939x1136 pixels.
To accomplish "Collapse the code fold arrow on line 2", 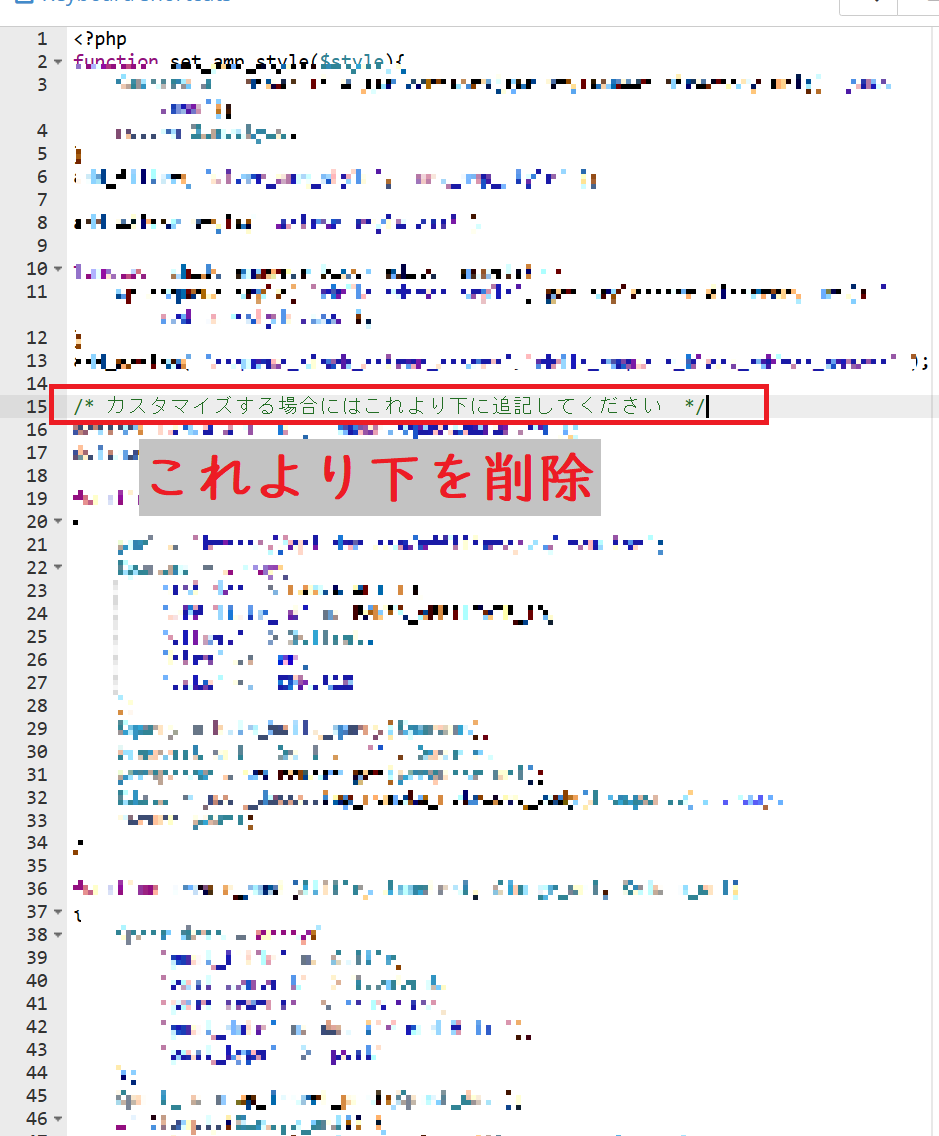I will click(x=57, y=62).
